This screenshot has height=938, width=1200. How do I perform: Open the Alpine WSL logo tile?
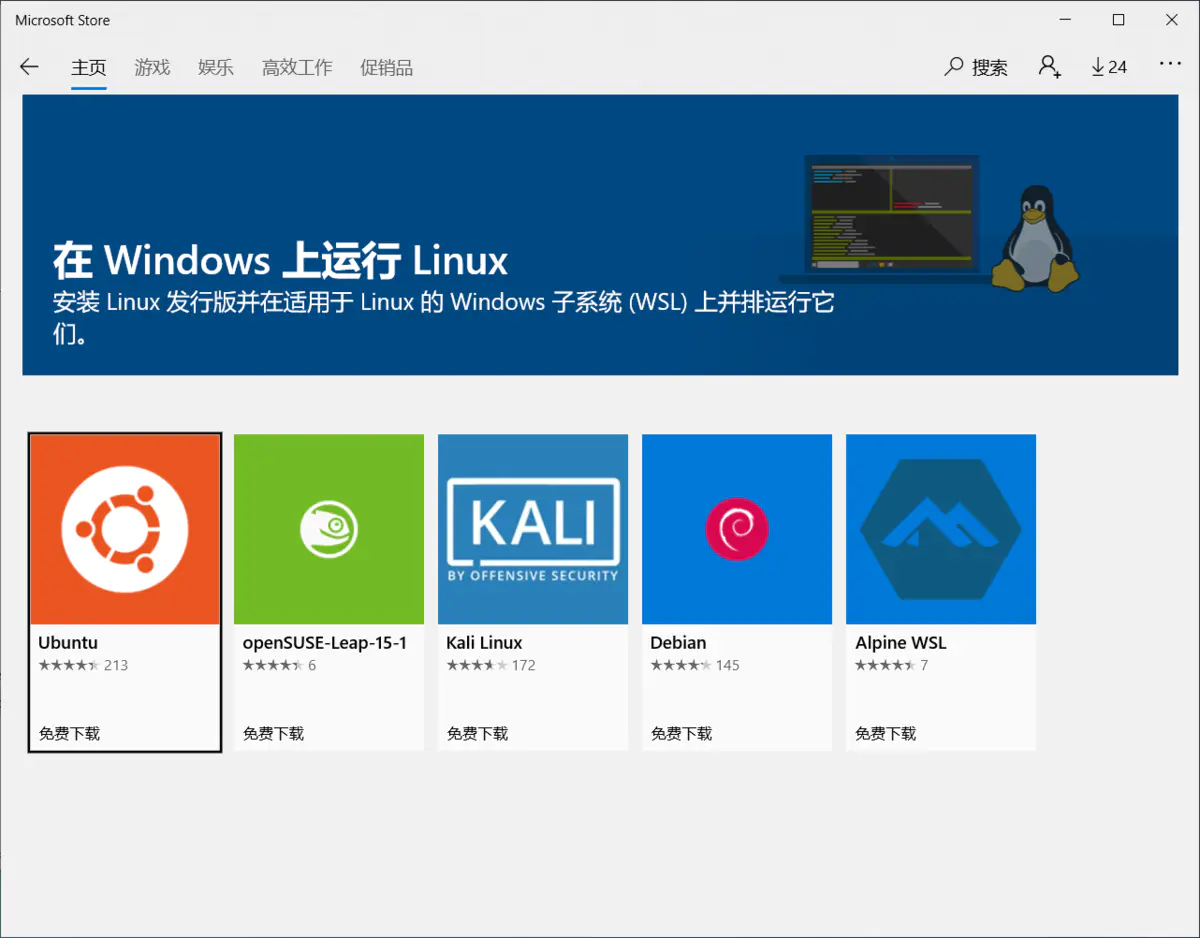point(941,529)
